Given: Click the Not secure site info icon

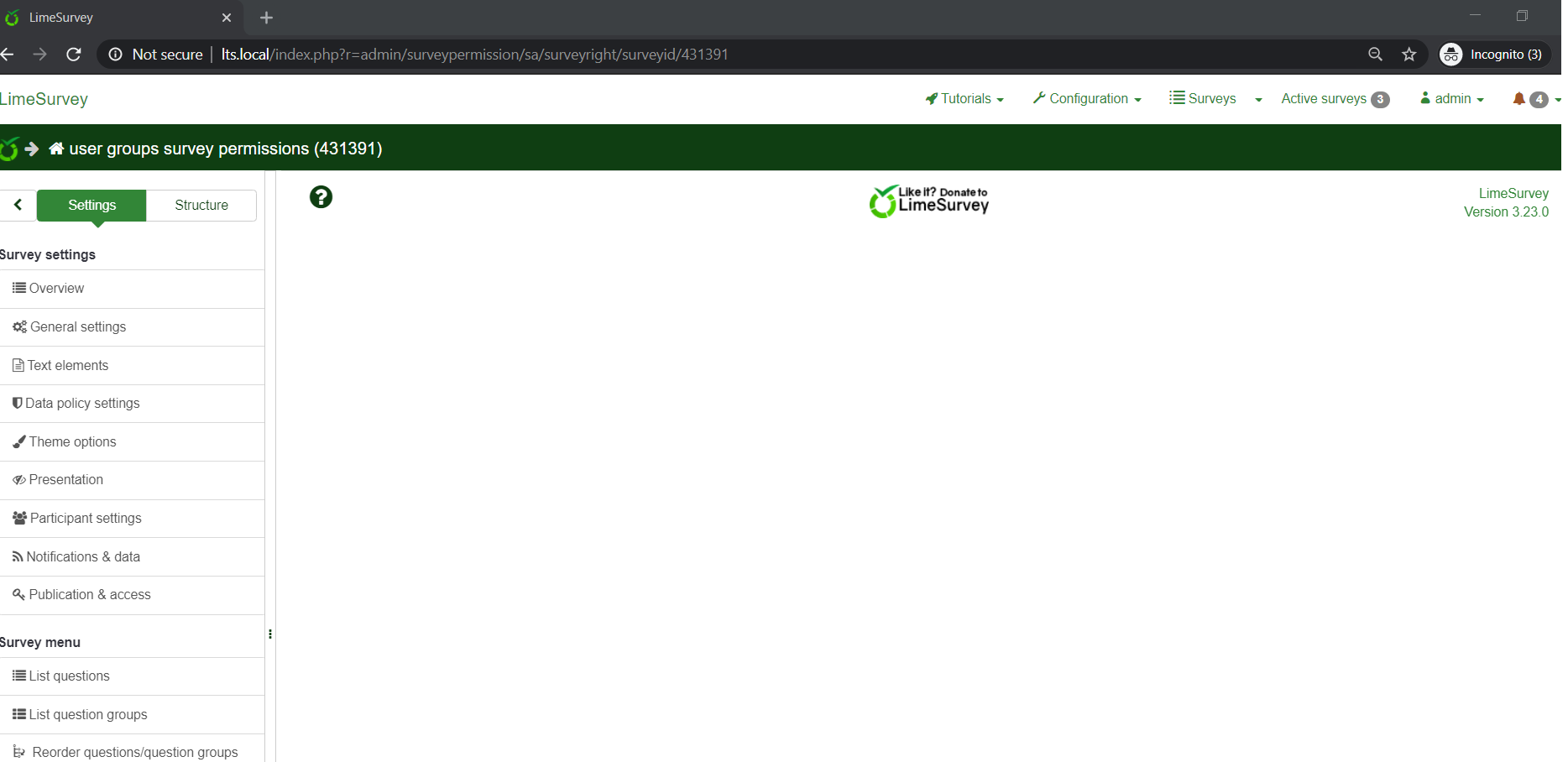Looking at the screenshot, I should (x=116, y=55).
